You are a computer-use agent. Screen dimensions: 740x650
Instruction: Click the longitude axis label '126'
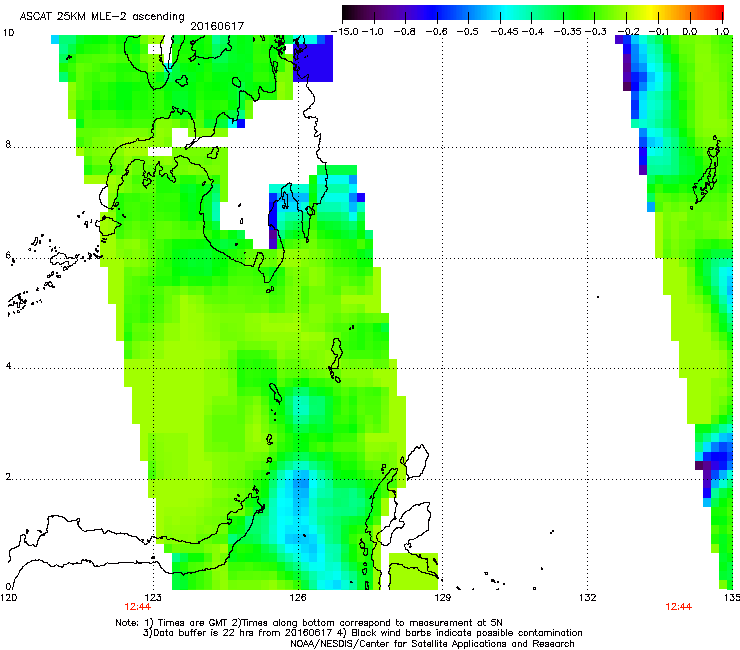click(298, 598)
